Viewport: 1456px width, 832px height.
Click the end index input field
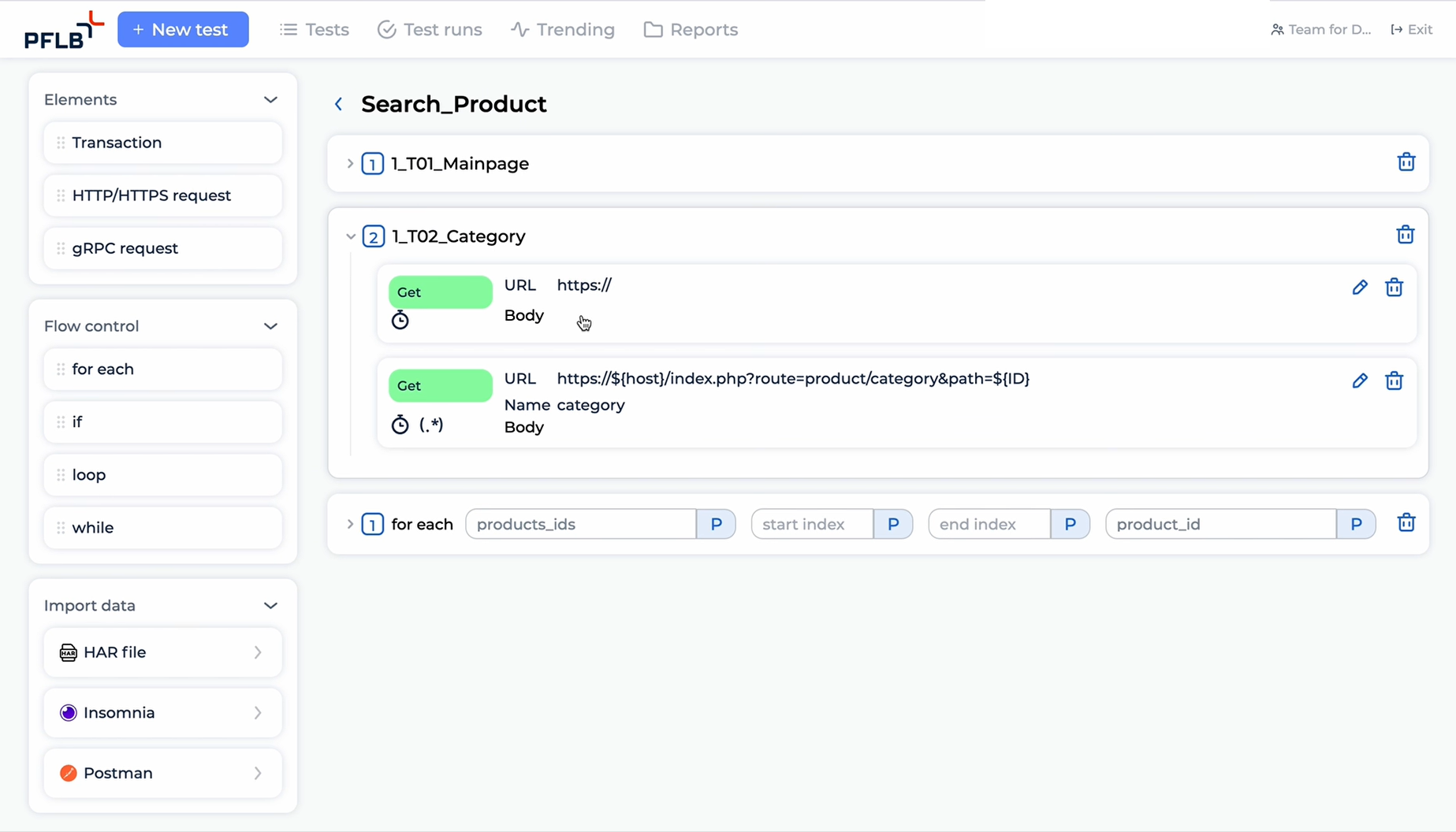point(989,524)
